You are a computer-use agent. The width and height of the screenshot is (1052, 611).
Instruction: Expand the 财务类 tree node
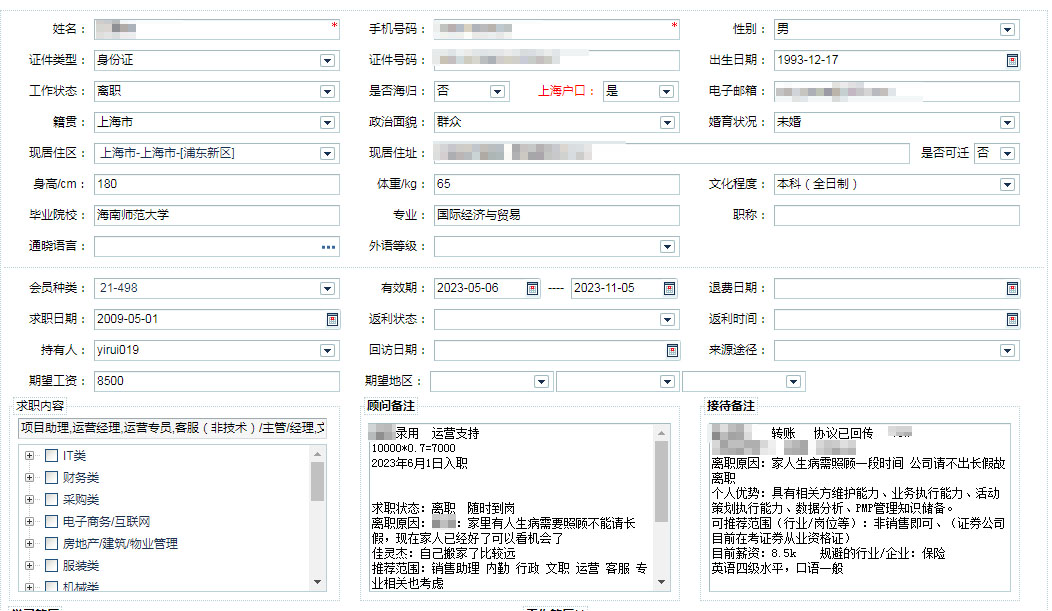(x=30, y=478)
